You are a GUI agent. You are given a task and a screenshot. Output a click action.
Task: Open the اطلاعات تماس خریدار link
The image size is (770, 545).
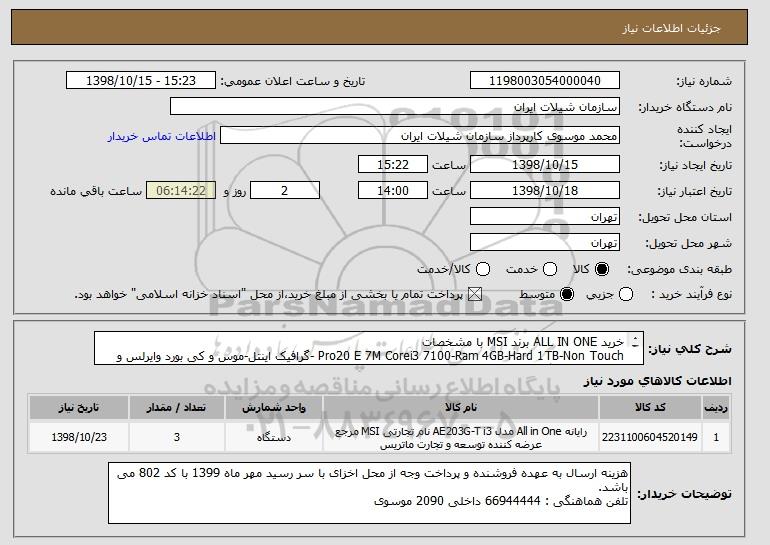click(x=162, y=136)
